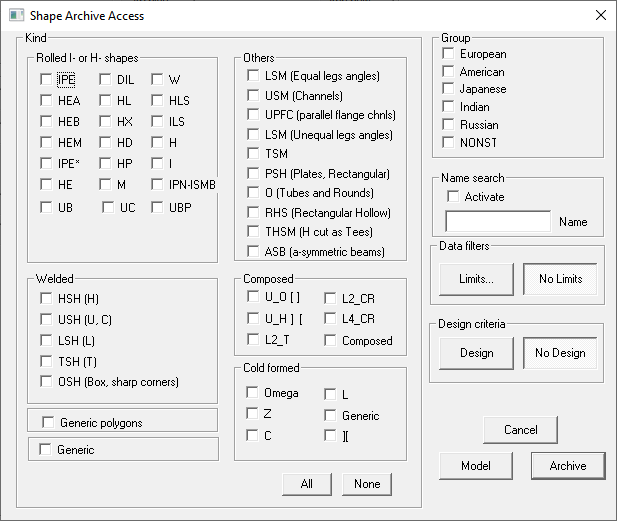Tick the HX checkbox
617x521 pixels.
(x=105, y=121)
